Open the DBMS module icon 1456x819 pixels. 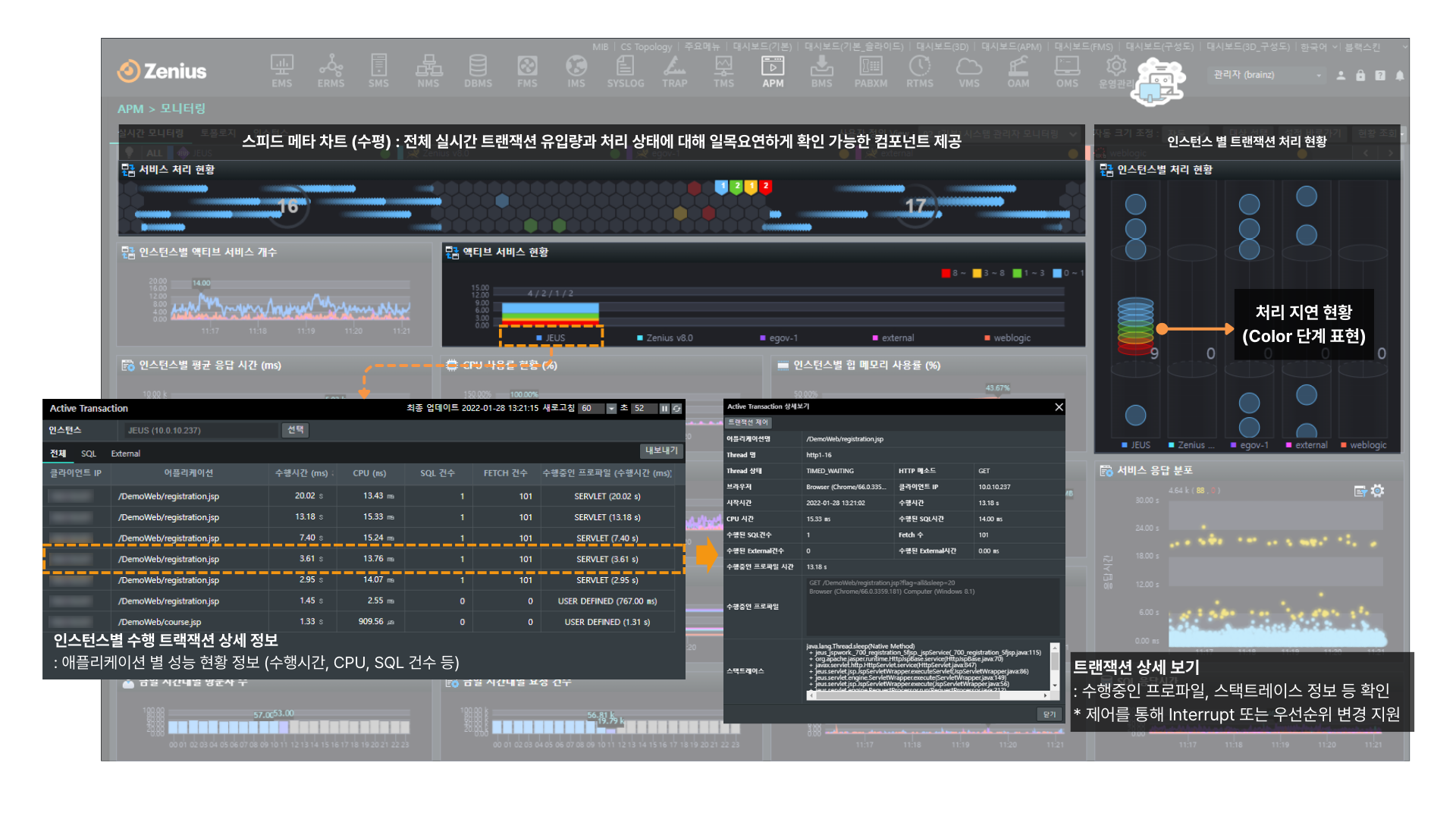[x=478, y=71]
